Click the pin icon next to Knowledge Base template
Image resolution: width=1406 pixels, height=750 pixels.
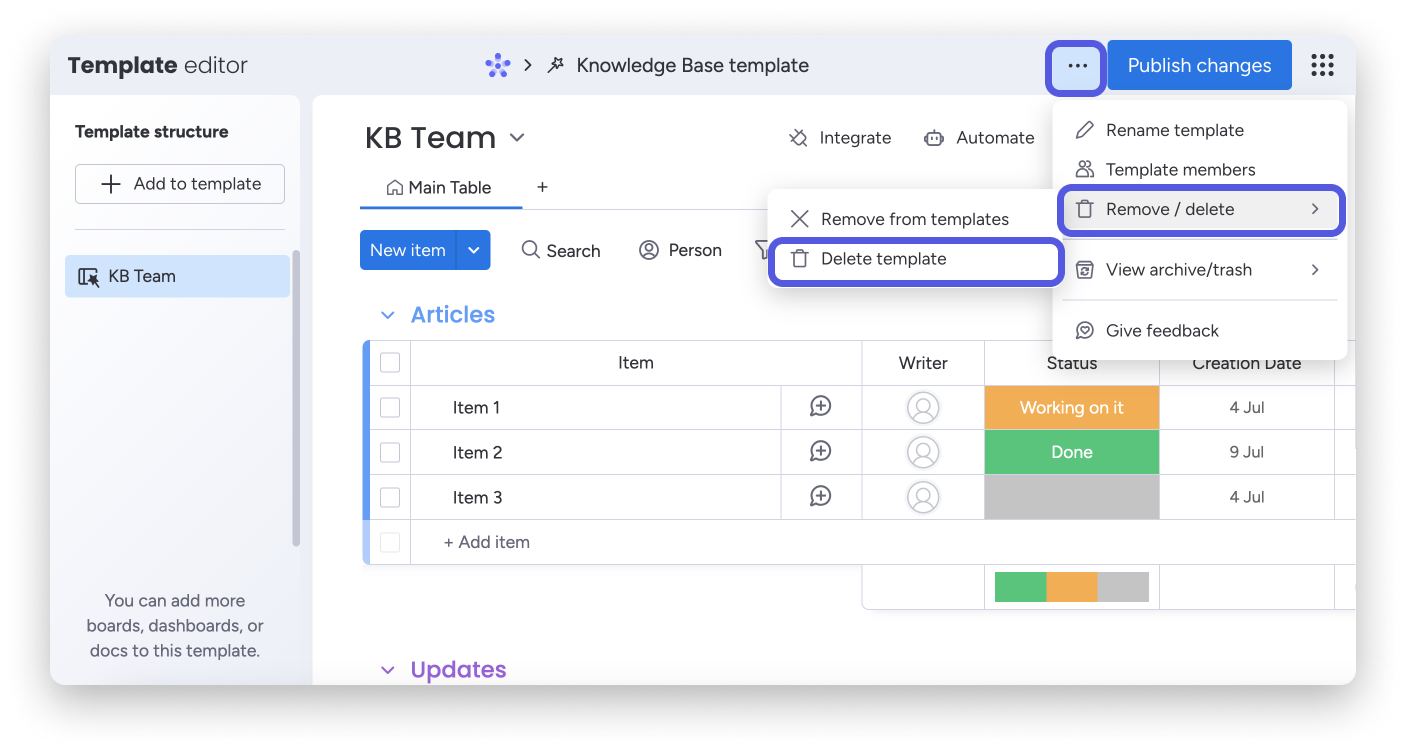556,65
